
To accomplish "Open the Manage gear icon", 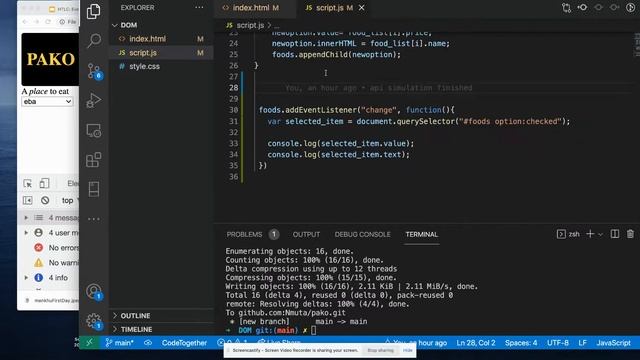I will tap(94, 321).
